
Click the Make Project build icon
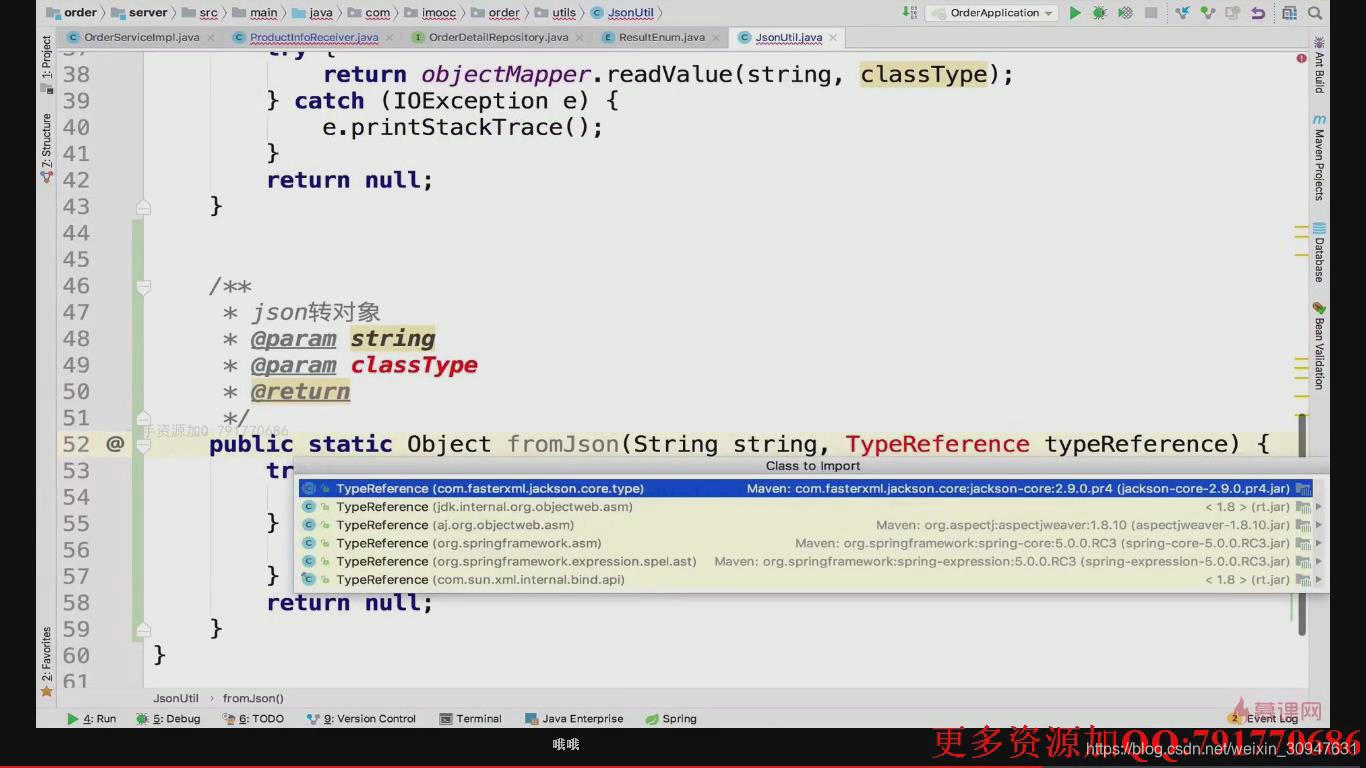click(909, 13)
